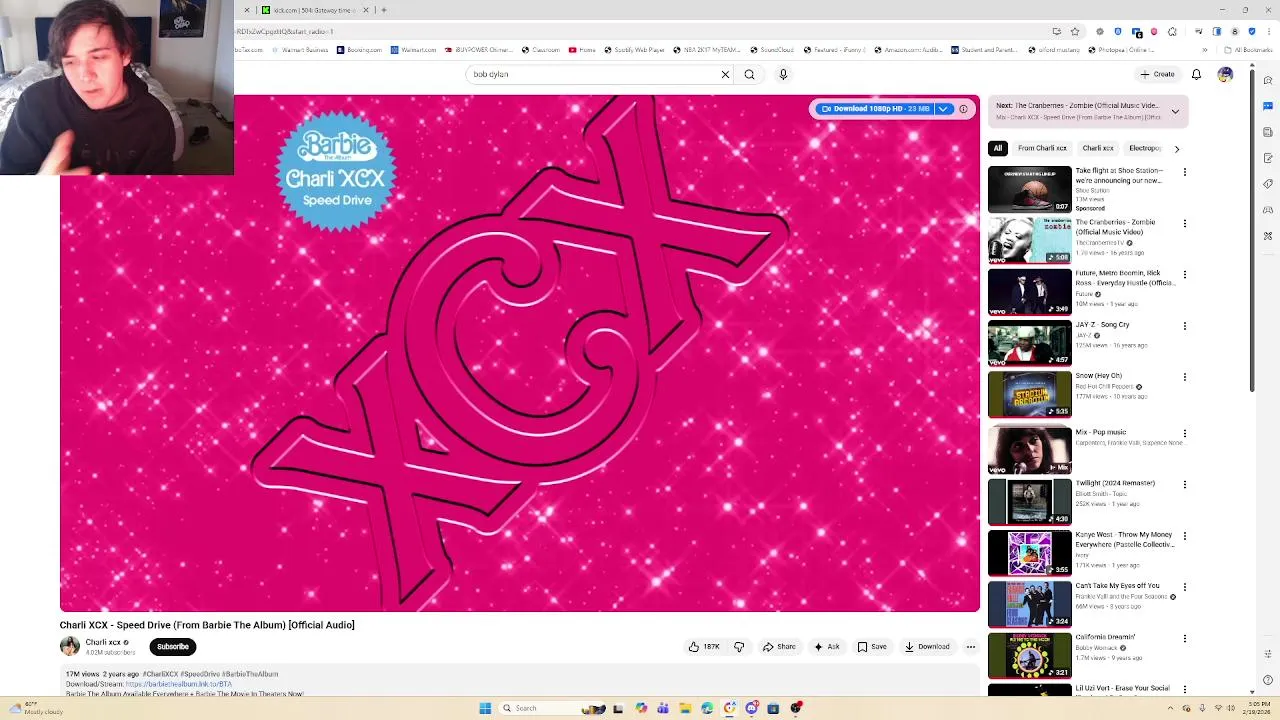Image resolution: width=1280 pixels, height=720 pixels.
Task: Open options menu for Snow (Hey Oh)
Action: pyautogui.click(x=1185, y=377)
